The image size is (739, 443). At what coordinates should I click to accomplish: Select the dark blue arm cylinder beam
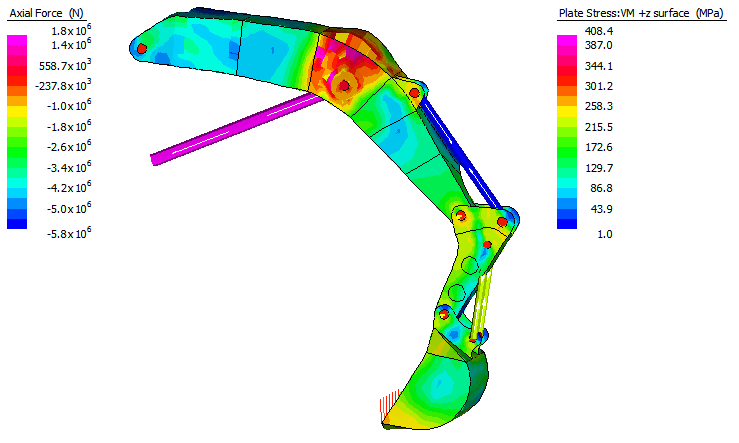coord(460,152)
